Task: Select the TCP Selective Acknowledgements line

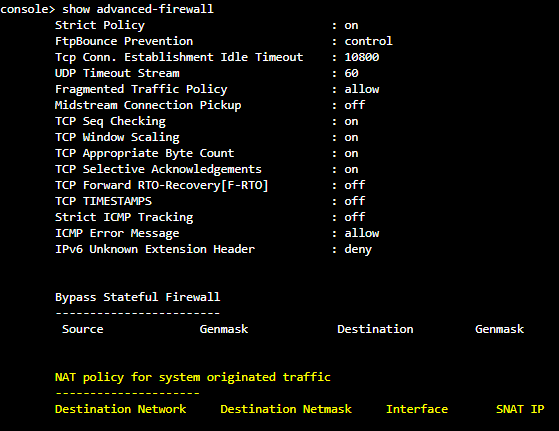Action: (207, 169)
